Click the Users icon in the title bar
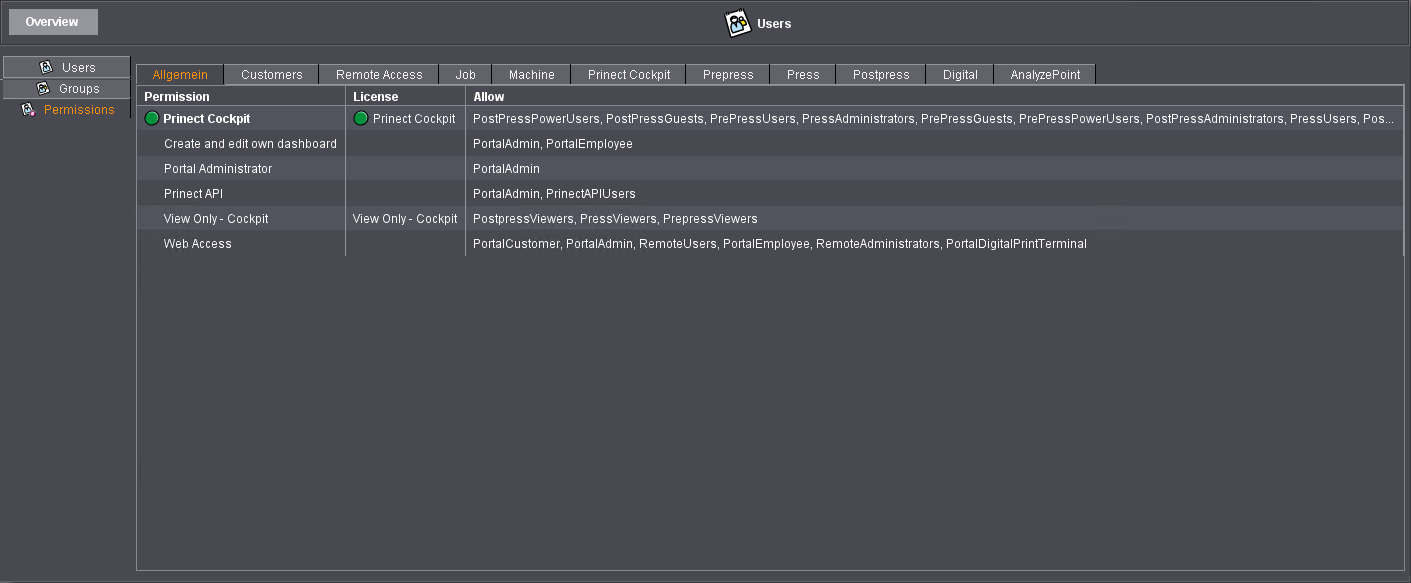This screenshot has width=1411, height=583. pos(737,22)
